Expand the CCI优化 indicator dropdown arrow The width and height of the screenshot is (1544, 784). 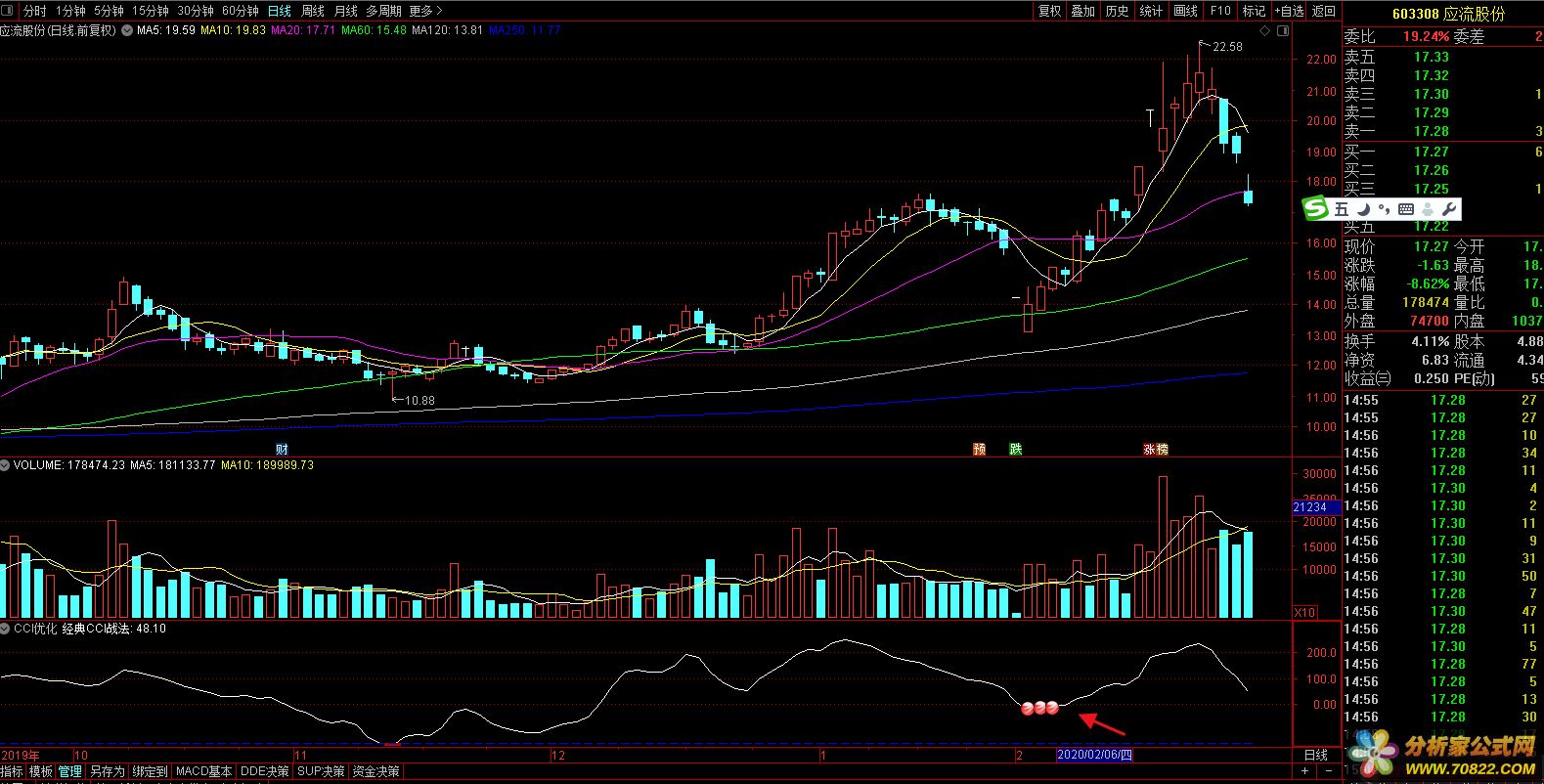(6, 629)
